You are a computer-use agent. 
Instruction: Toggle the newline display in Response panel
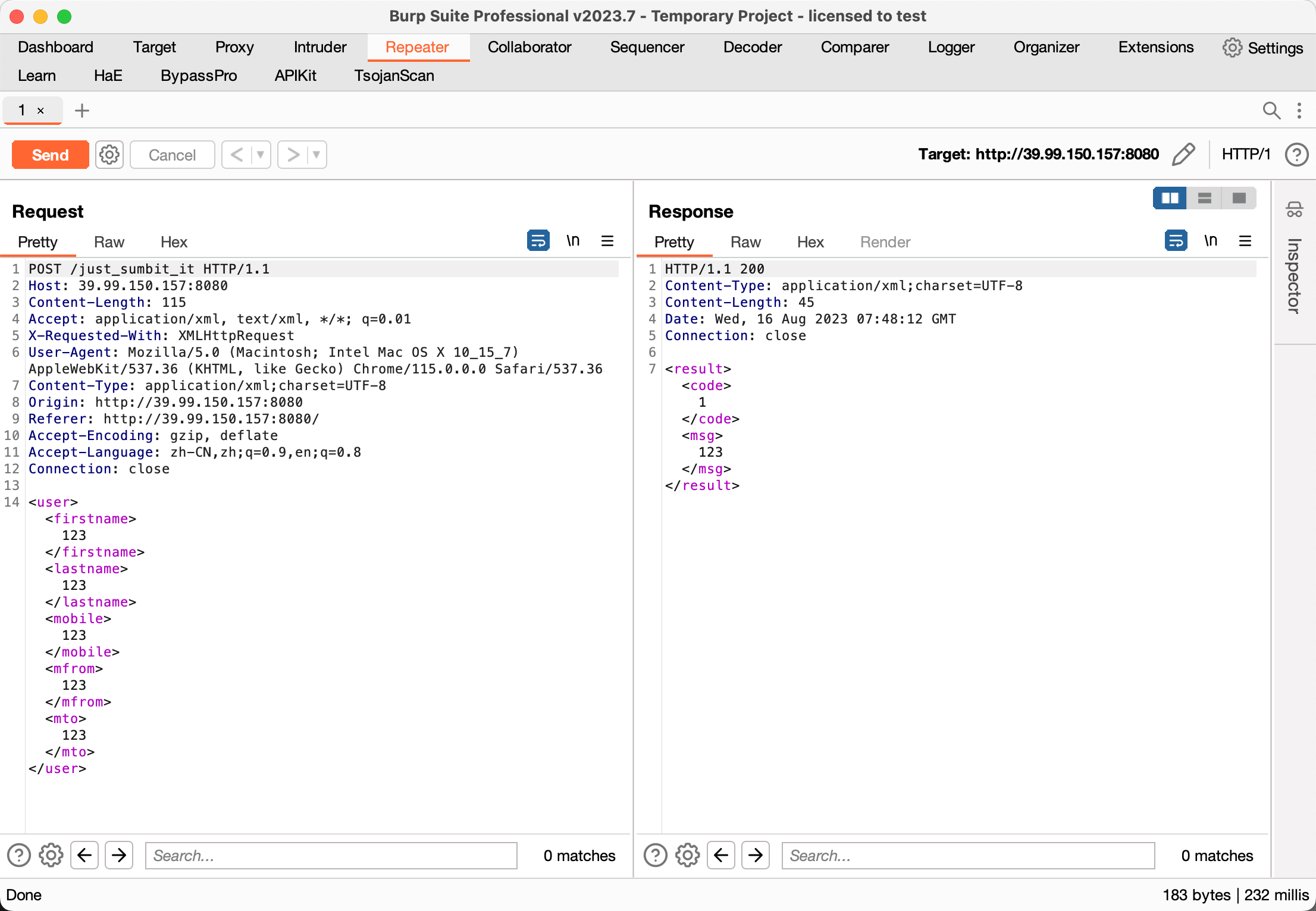tap(1210, 242)
